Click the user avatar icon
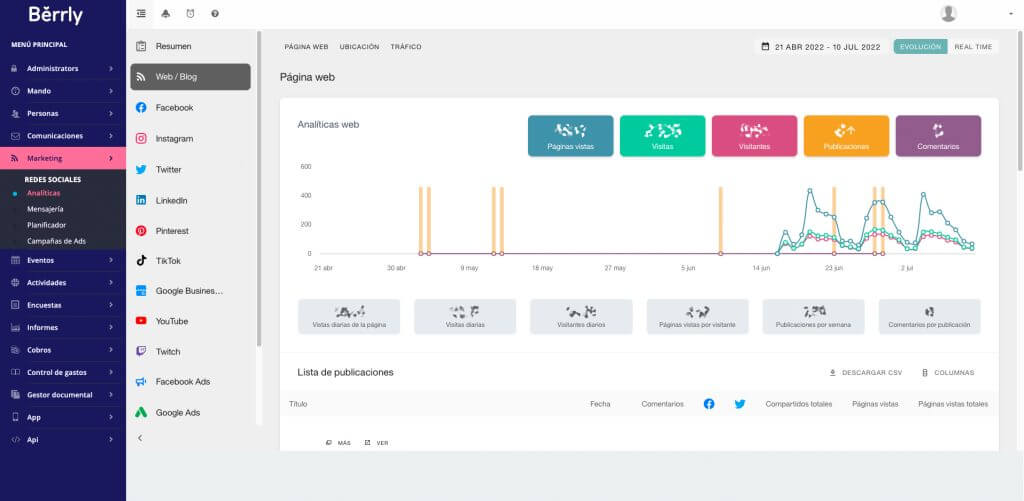 (x=948, y=13)
